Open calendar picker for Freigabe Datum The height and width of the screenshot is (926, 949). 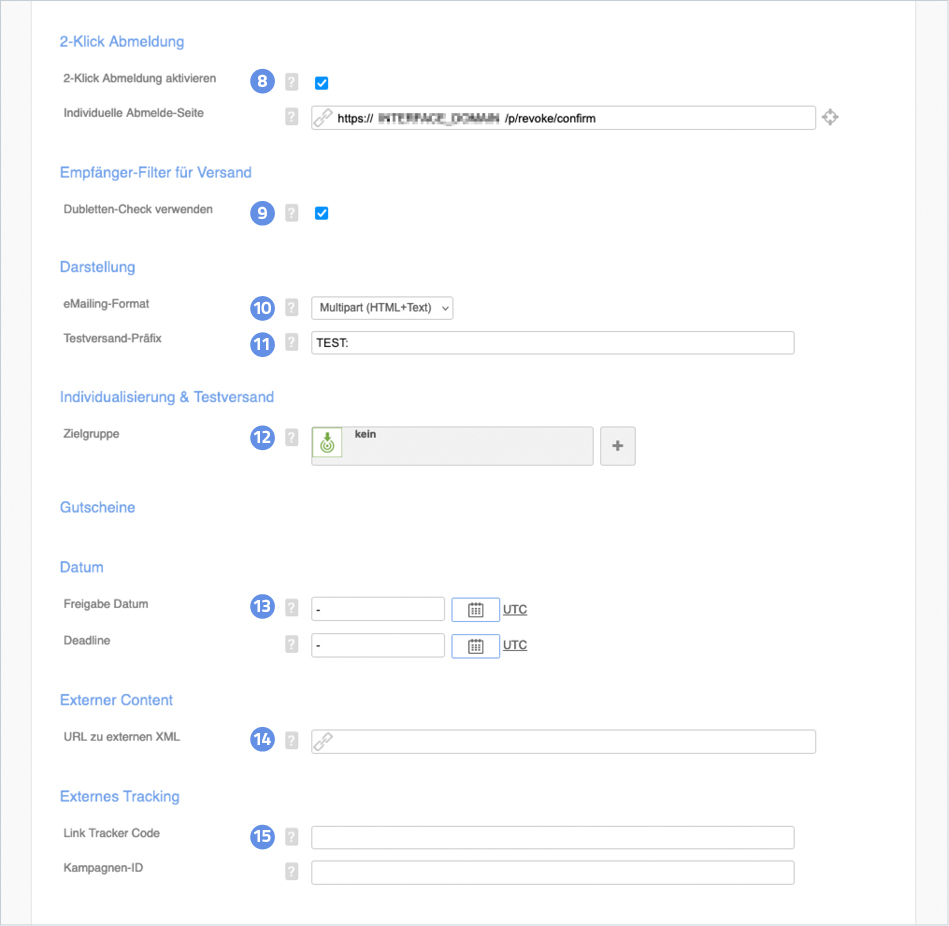point(476,610)
